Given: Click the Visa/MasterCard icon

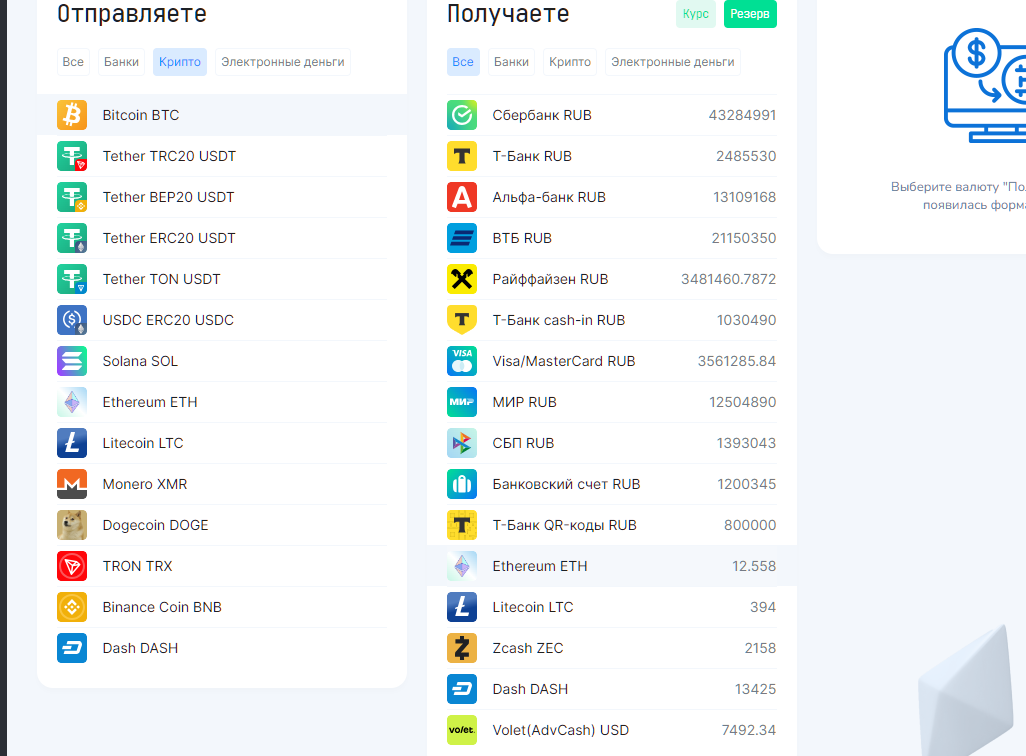Looking at the screenshot, I should [x=462, y=361].
